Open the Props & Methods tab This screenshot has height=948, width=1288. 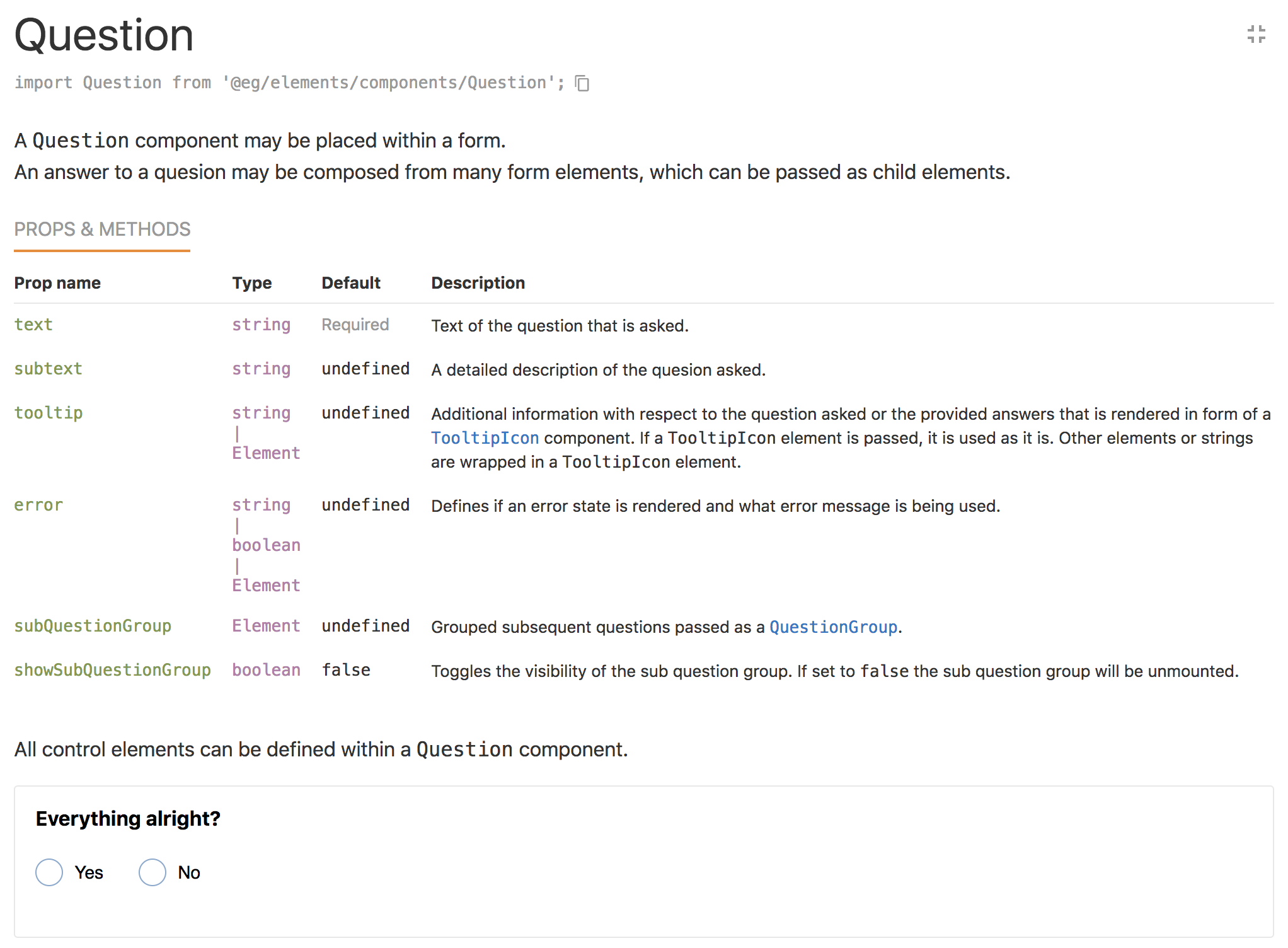point(102,229)
